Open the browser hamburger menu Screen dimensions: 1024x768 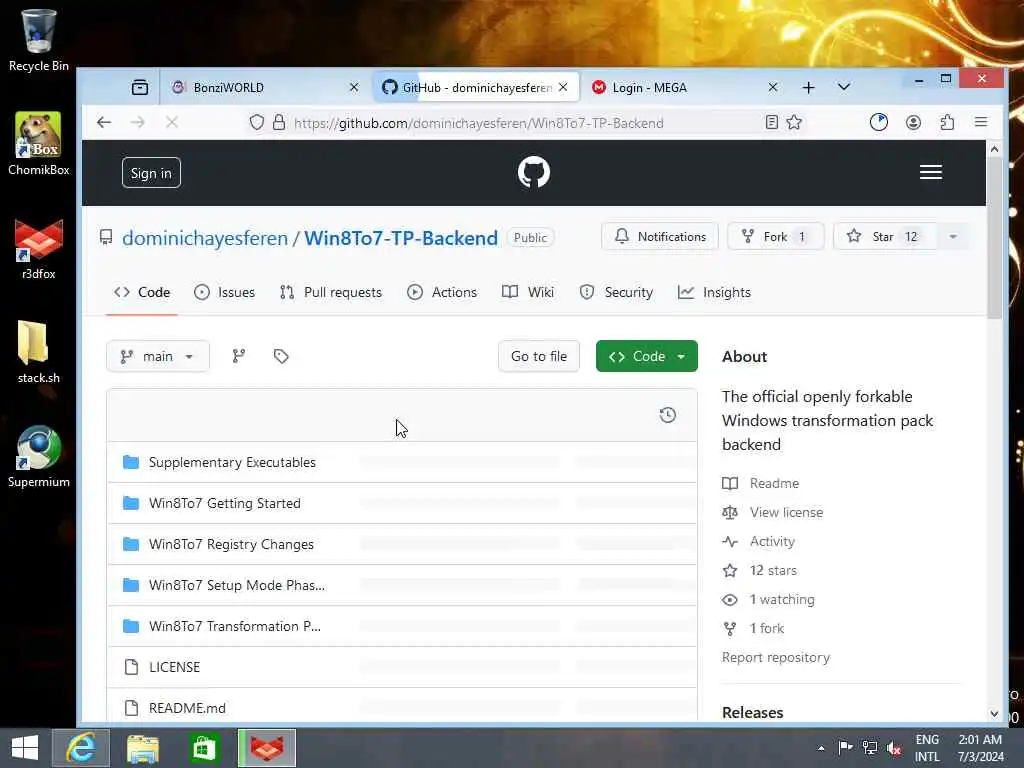(981, 122)
